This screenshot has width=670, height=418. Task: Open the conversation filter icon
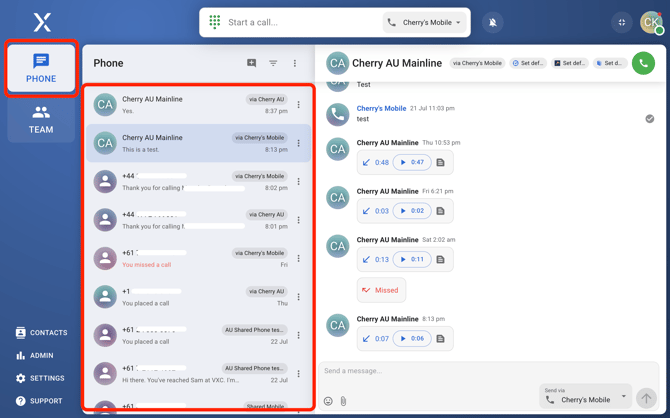click(273, 63)
